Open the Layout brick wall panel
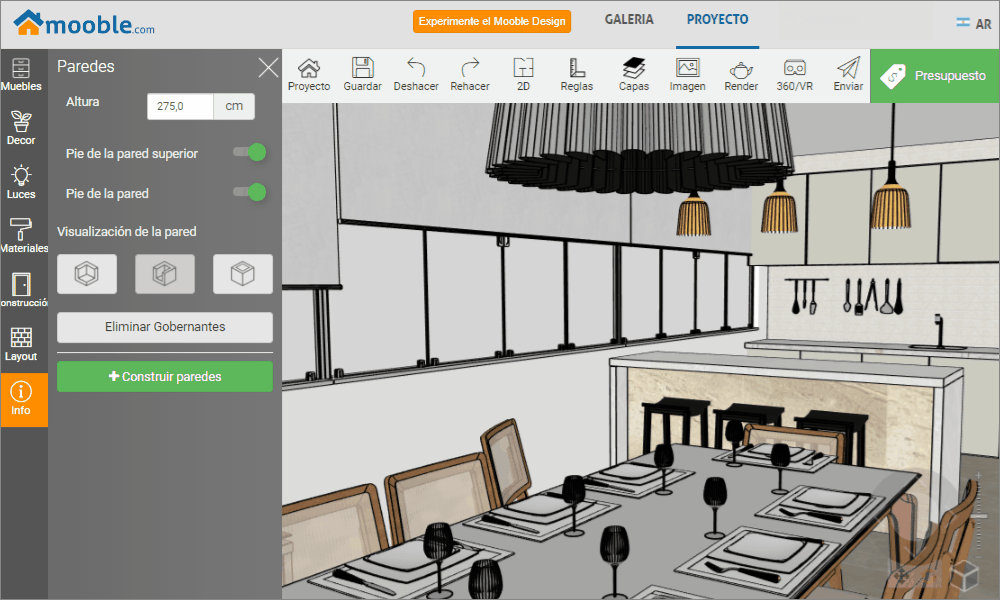The width and height of the screenshot is (1000, 600). coord(21,344)
